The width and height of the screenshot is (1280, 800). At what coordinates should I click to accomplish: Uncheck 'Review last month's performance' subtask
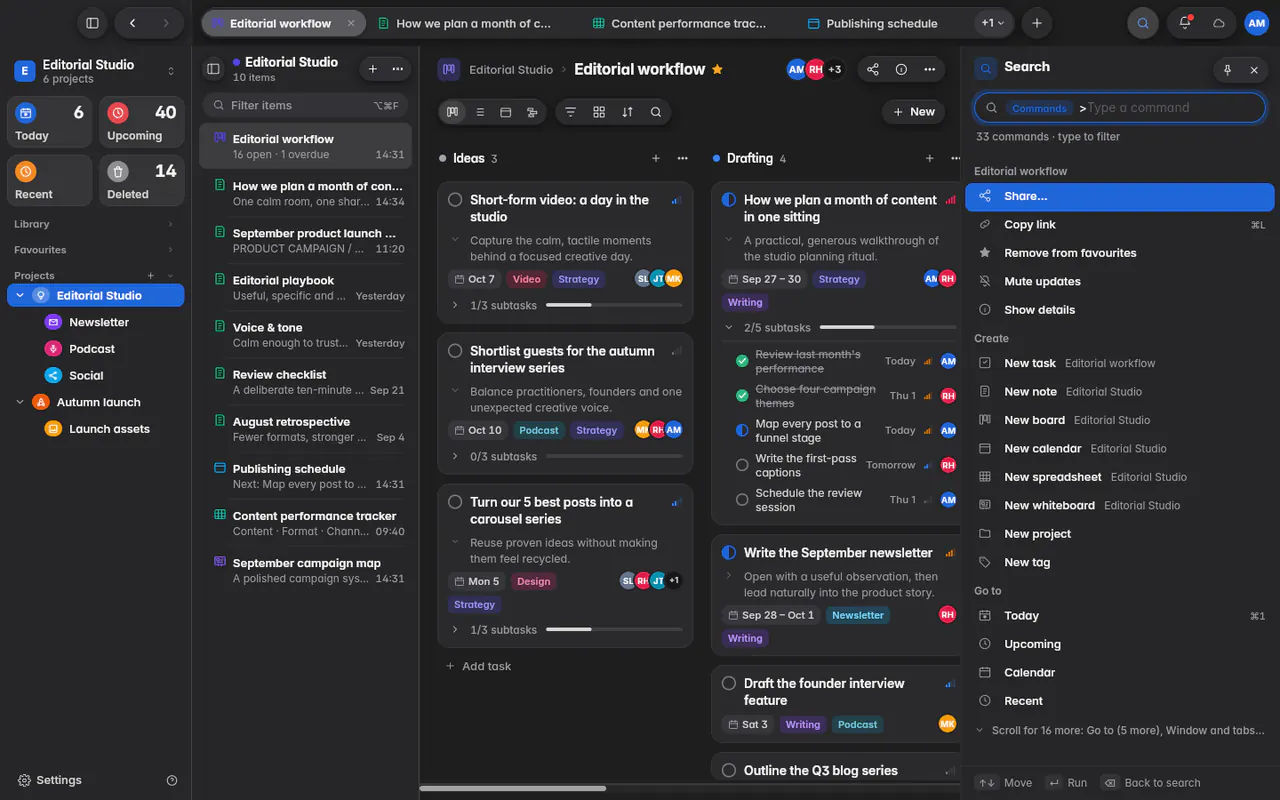click(742, 361)
